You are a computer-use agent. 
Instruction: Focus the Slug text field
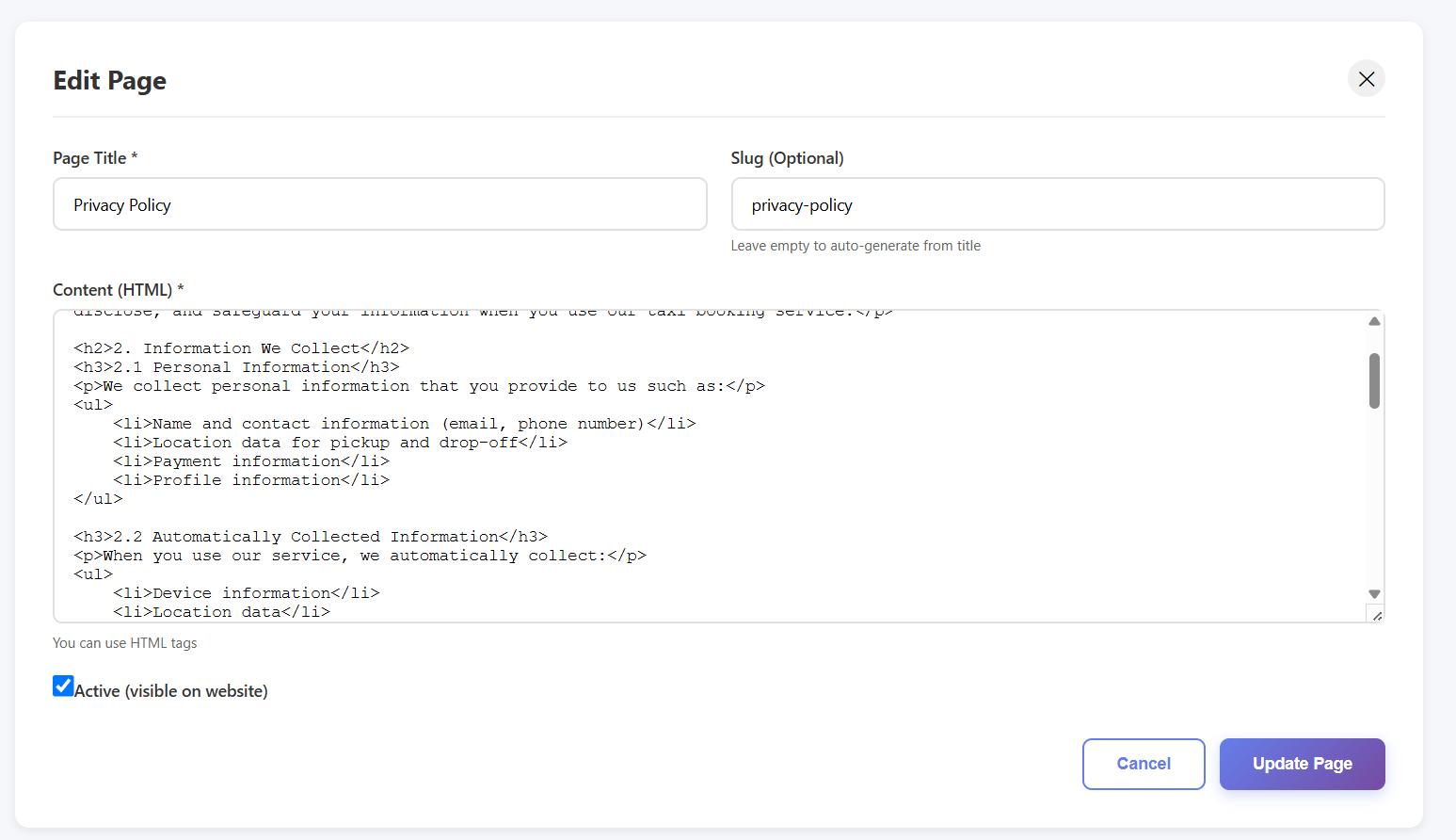pyautogui.click(x=1057, y=204)
